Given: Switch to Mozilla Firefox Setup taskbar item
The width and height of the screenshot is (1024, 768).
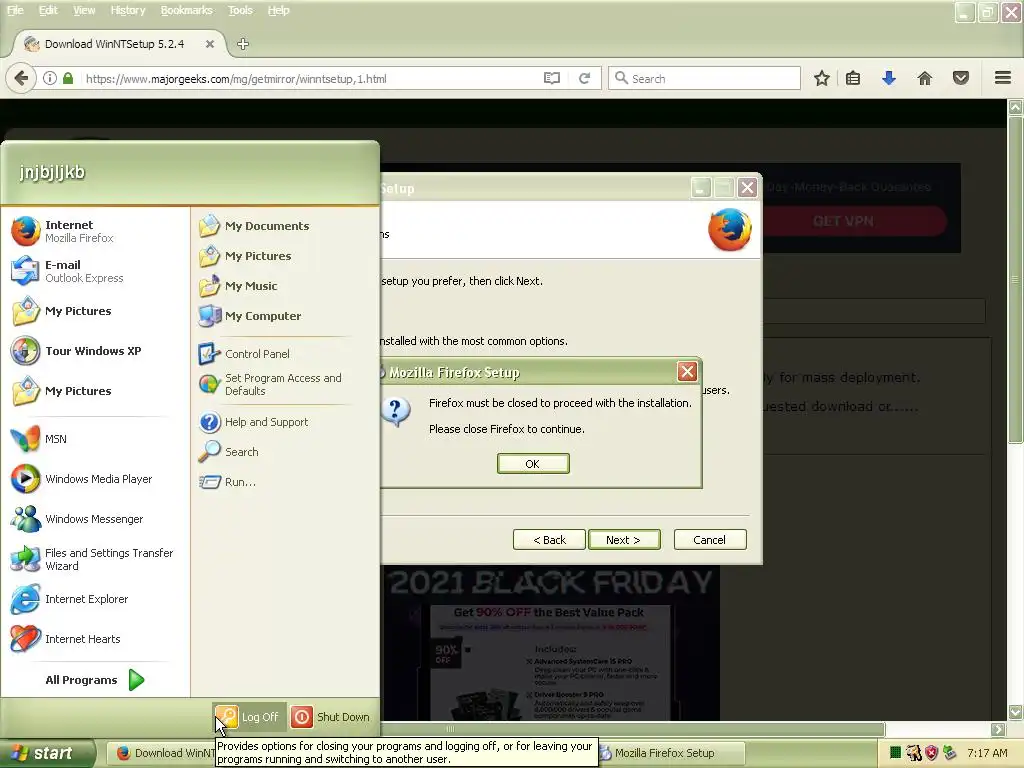Looking at the screenshot, I should 671,753.
